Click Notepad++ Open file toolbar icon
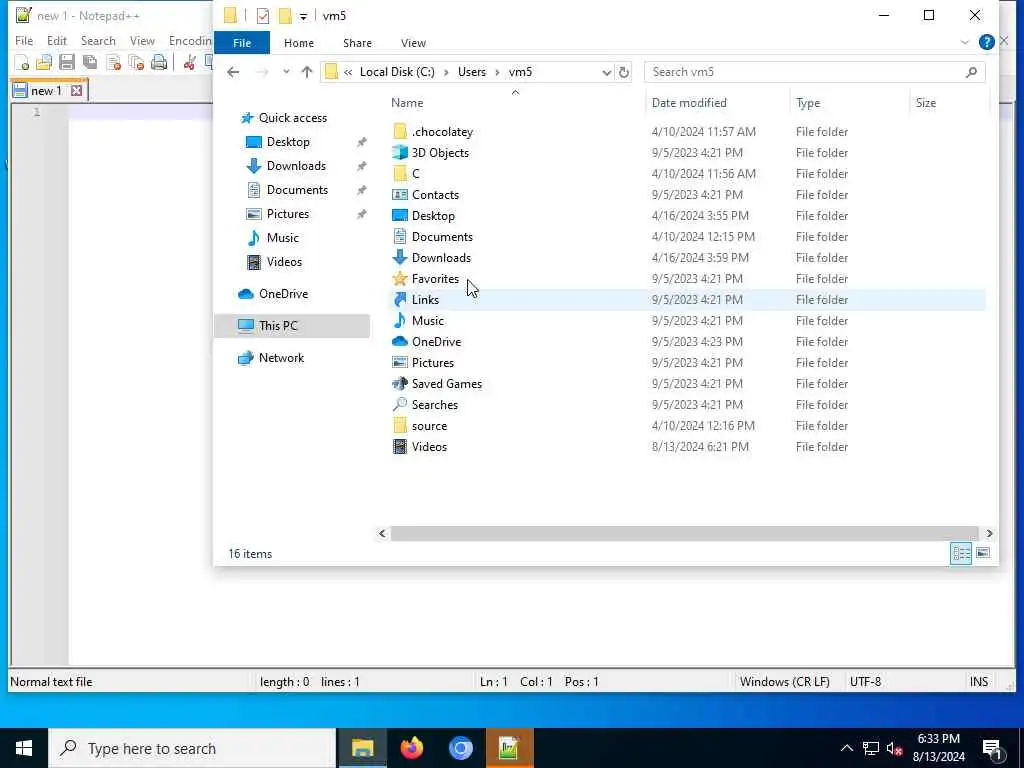This screenshot has height=768, width=1024. point(44,63)
